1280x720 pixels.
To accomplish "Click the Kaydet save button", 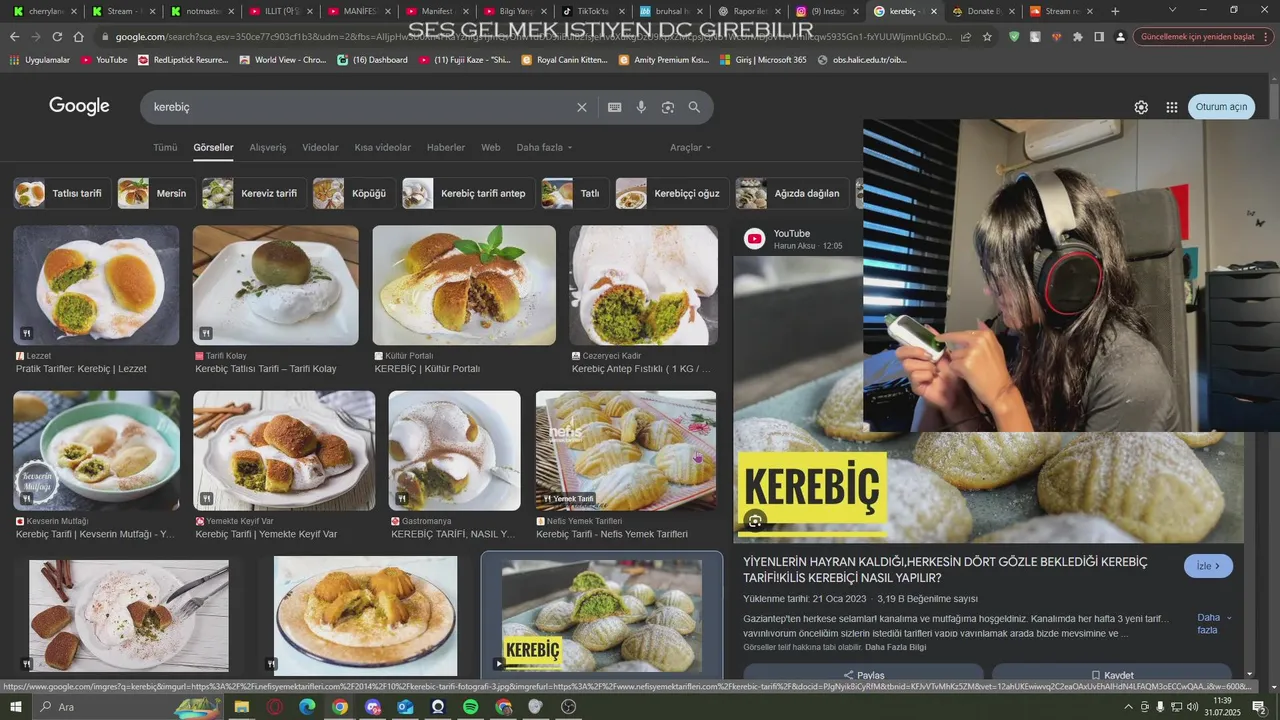I will [1112, 675].
